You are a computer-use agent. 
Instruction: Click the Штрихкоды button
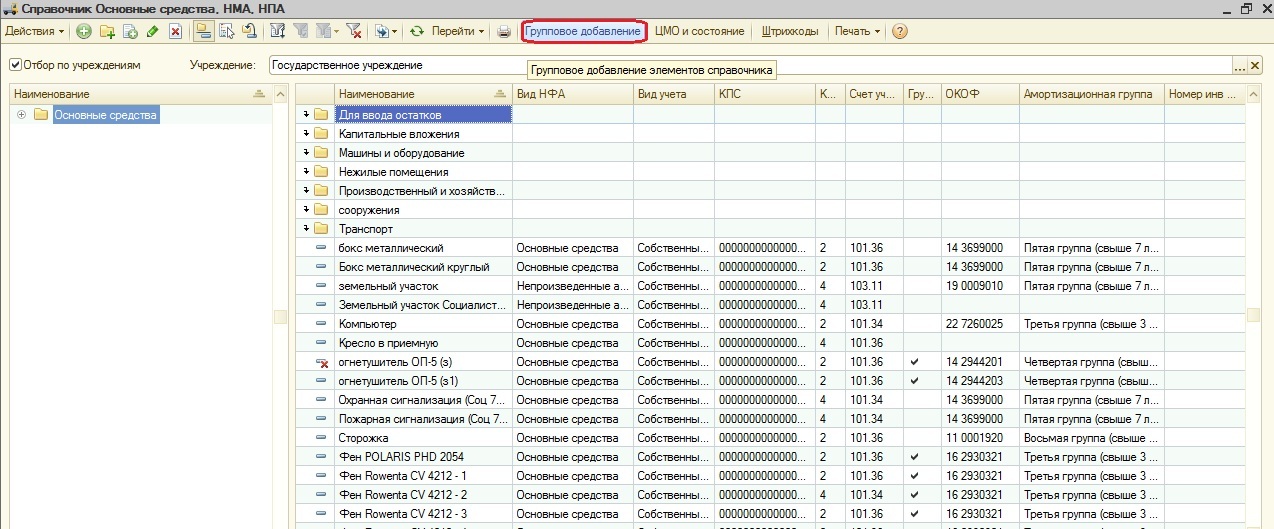coord(790,31)
